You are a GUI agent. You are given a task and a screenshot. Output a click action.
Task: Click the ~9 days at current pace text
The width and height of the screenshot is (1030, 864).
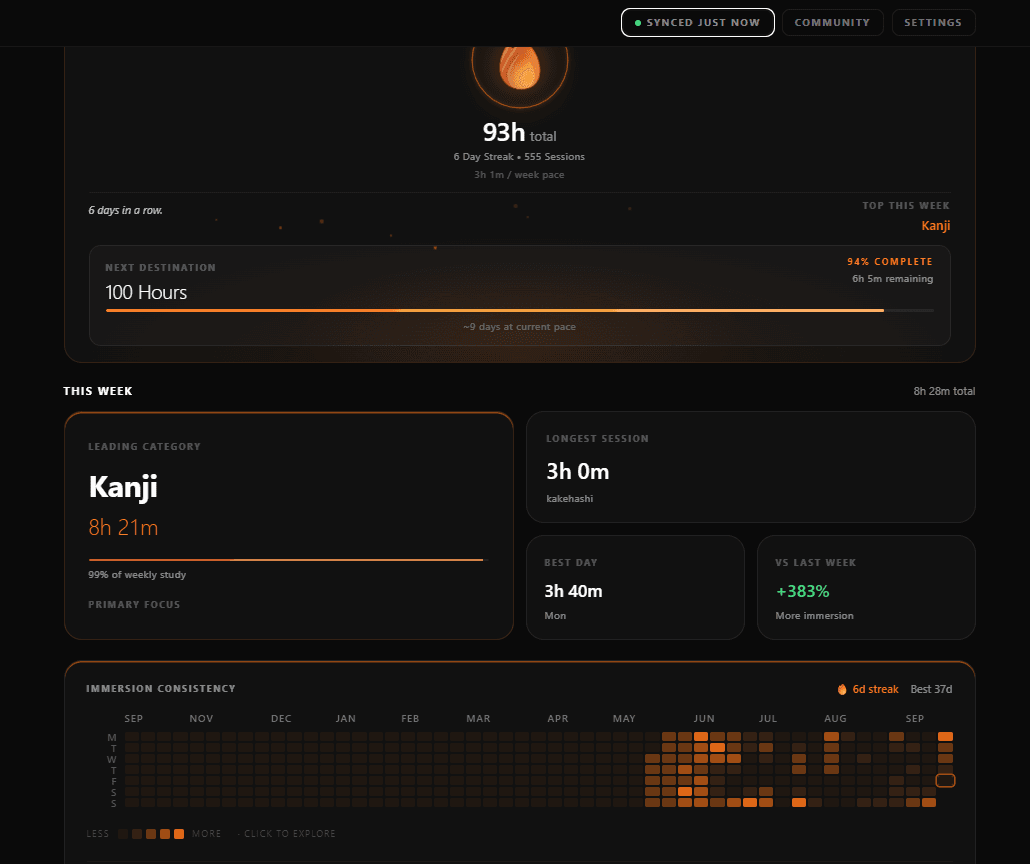(519, 327)
